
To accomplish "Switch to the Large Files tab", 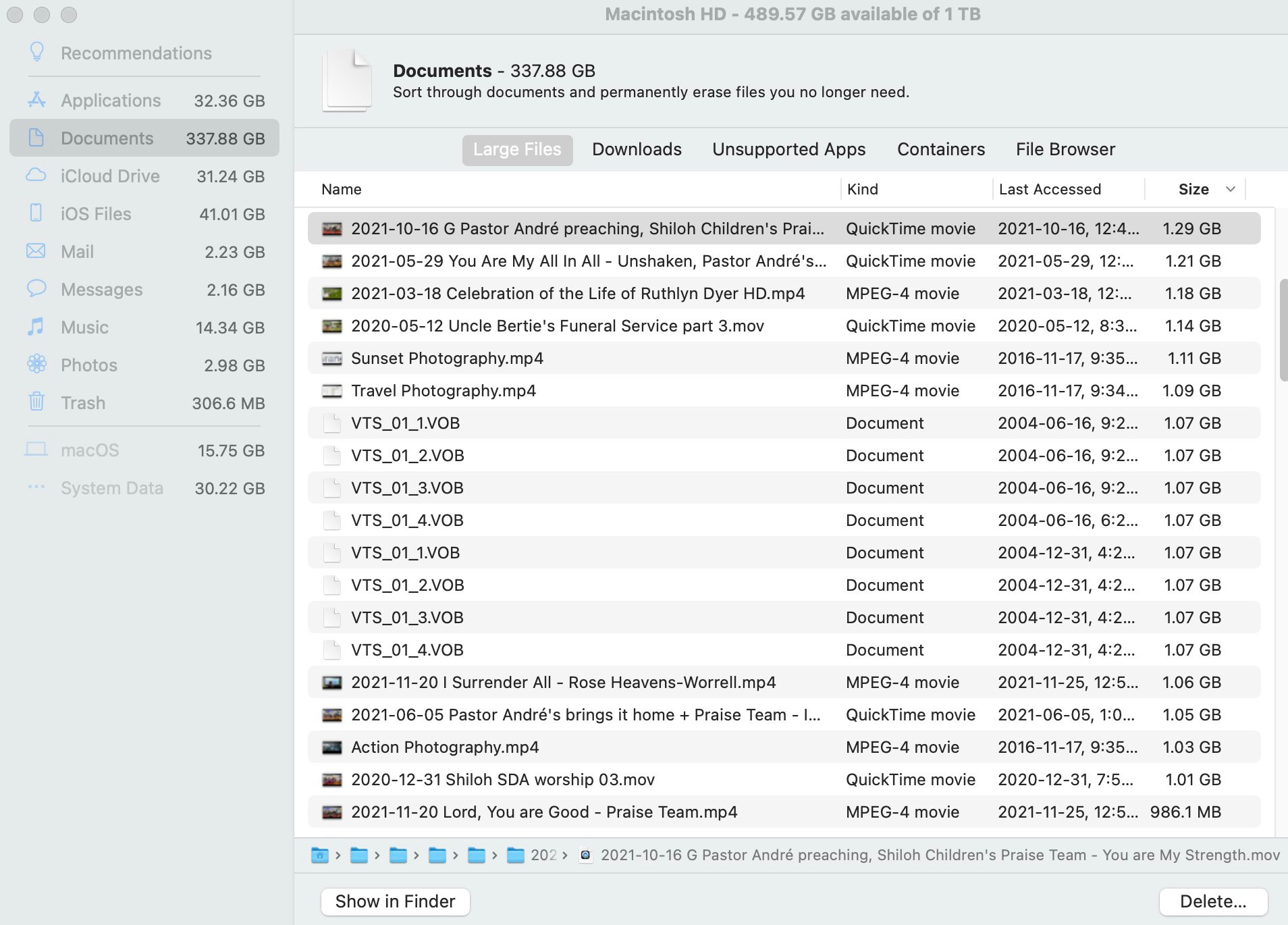I will pyautogui.click(x=517, y=149).
